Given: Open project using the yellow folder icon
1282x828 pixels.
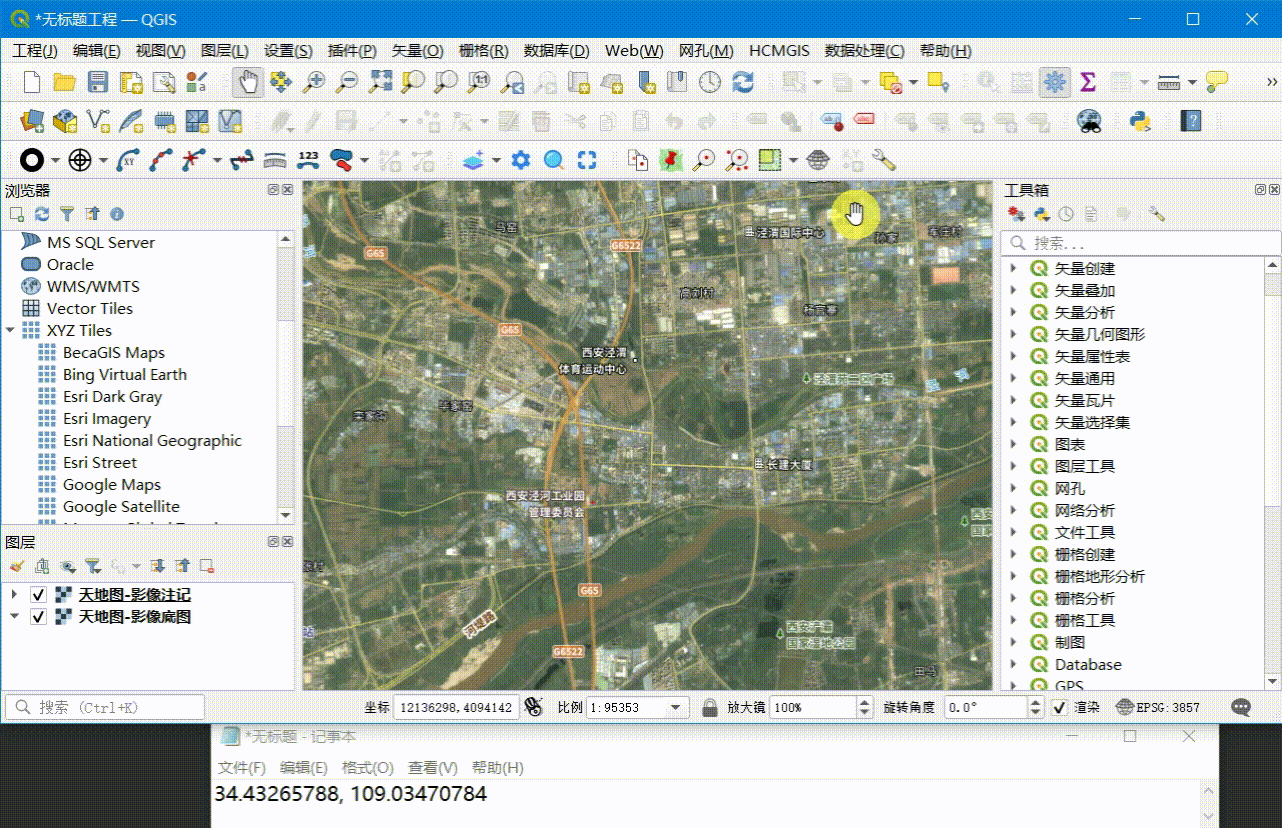Looking at the screenshot, I should coord(65,82).
